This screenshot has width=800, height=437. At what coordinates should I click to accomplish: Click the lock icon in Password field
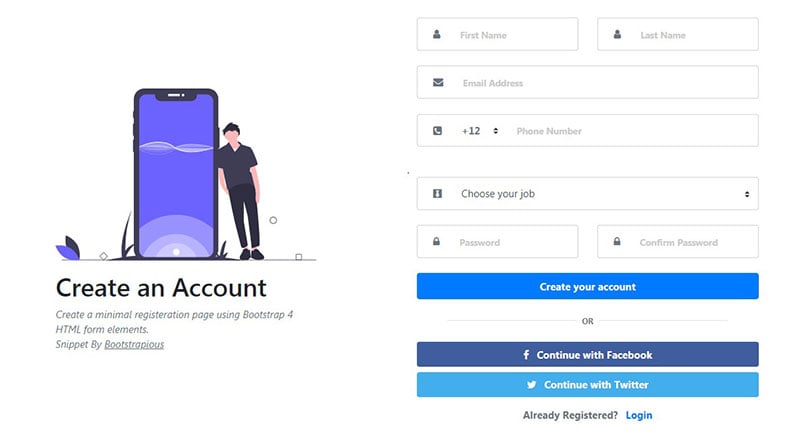[436, 242]
